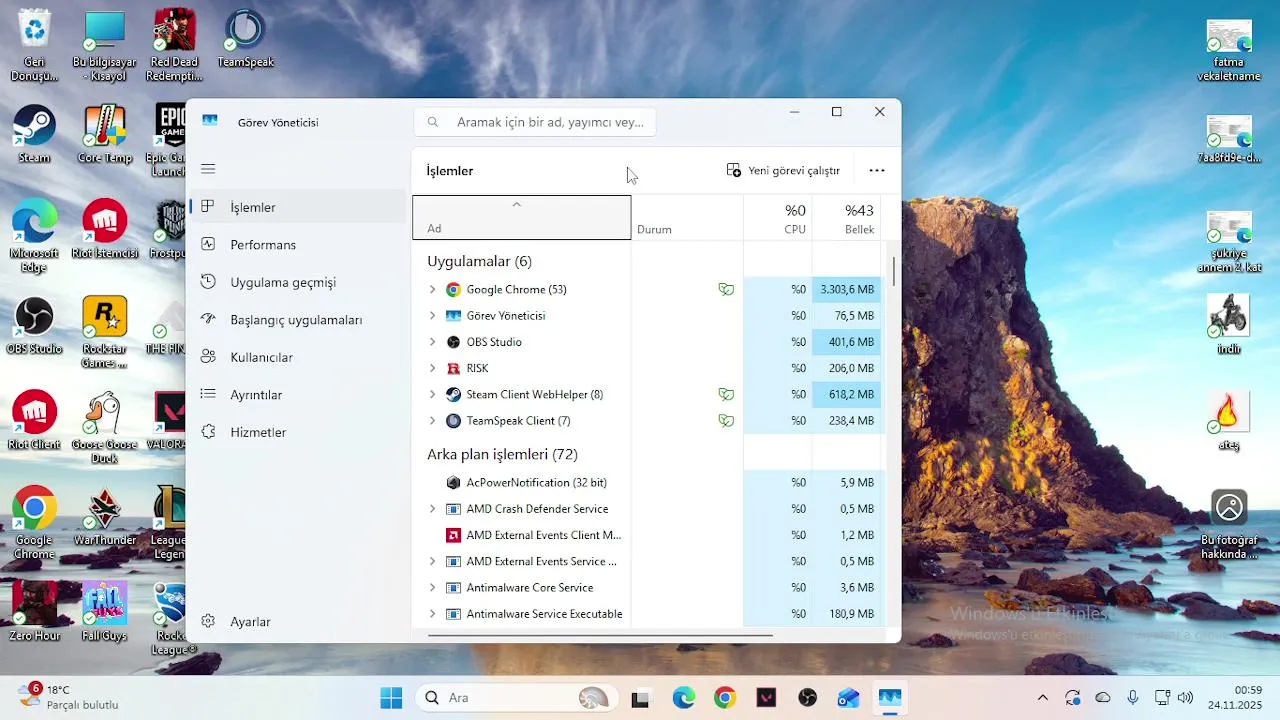Open the Task Manager hamburger navigation menu

pos(208,169)
